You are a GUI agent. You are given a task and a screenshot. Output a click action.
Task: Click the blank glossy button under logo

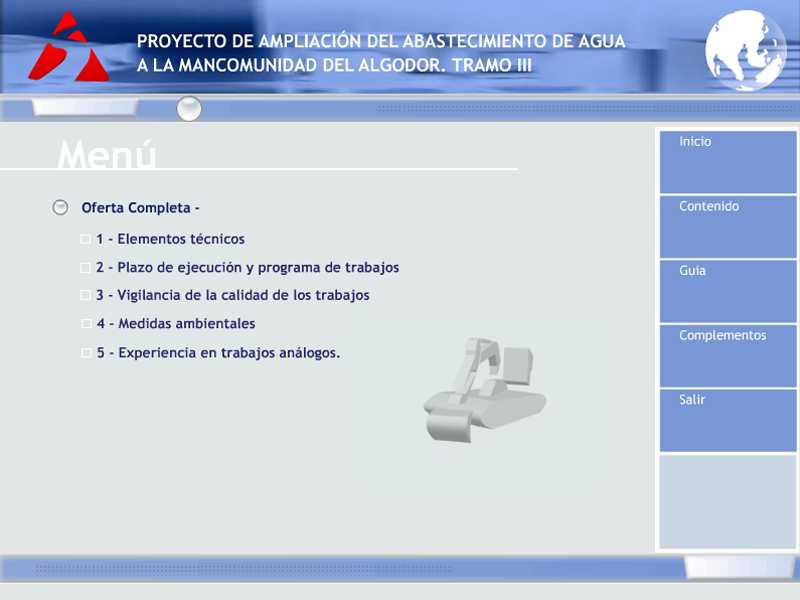tap(85, 108)
